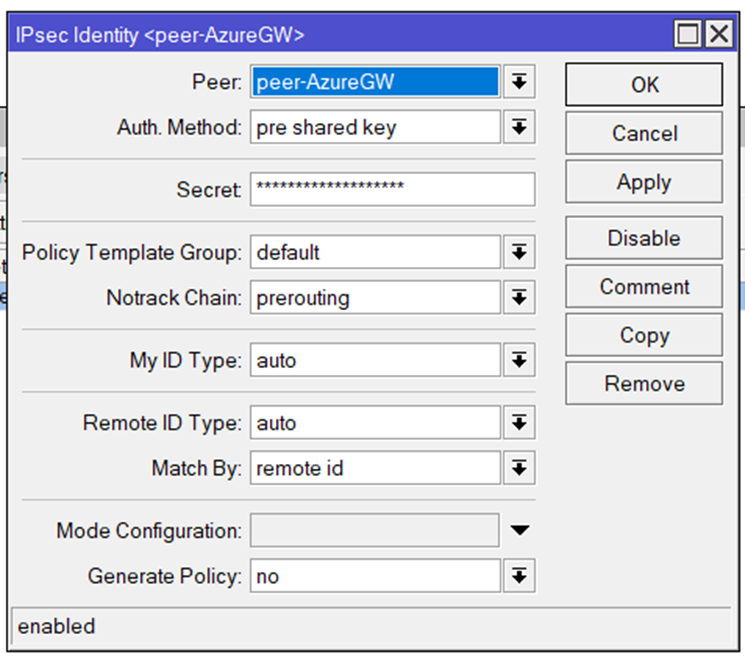
Task: Open the My ID Type dropdown arrow
Action: [519, 360]
